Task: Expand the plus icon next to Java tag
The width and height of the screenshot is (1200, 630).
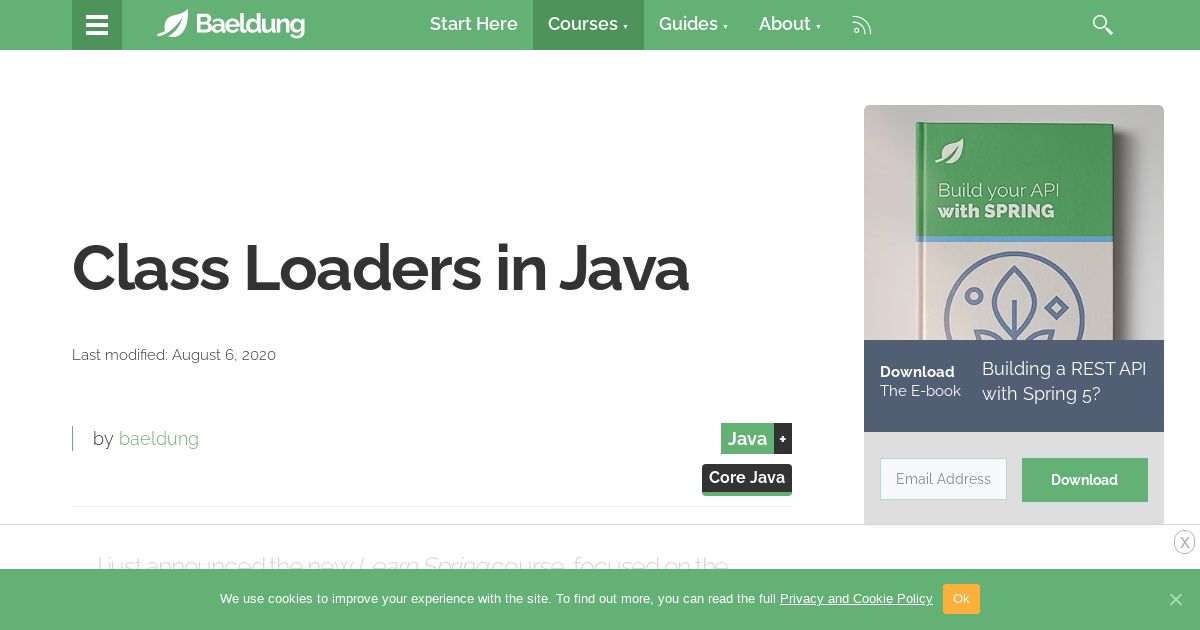Action: (x=783, y=438)
